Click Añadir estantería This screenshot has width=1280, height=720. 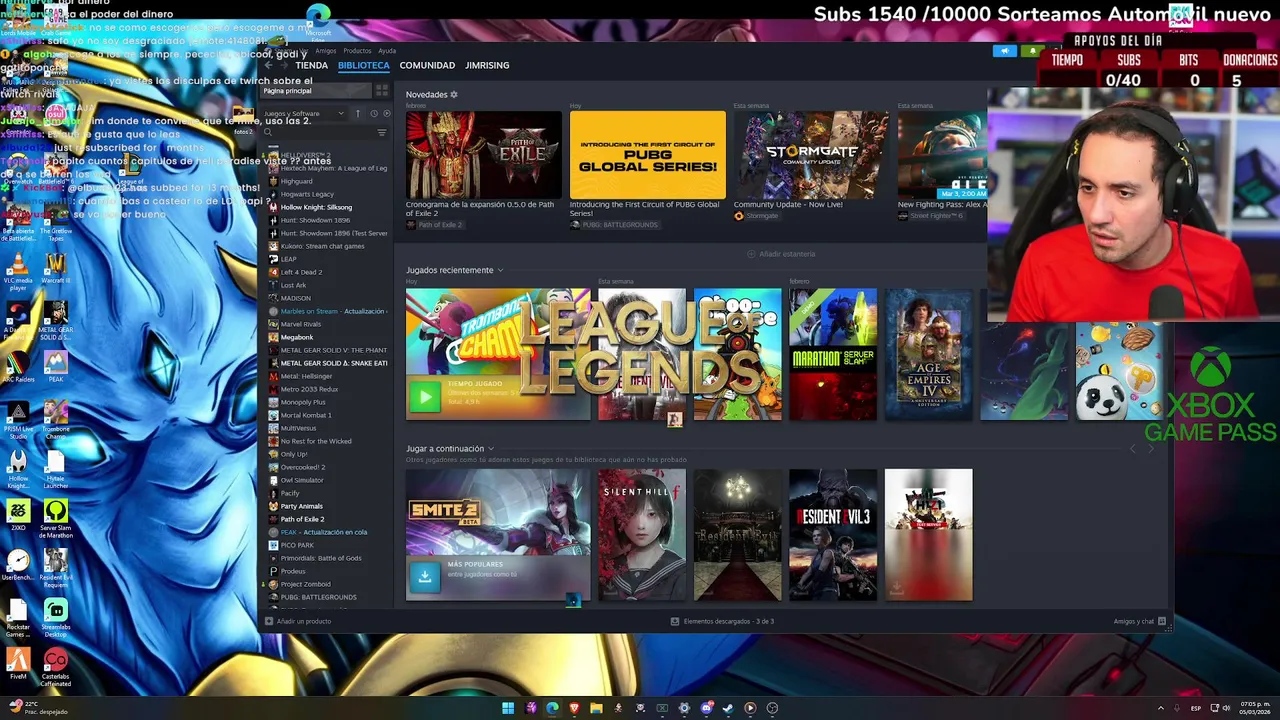point(781,254)
